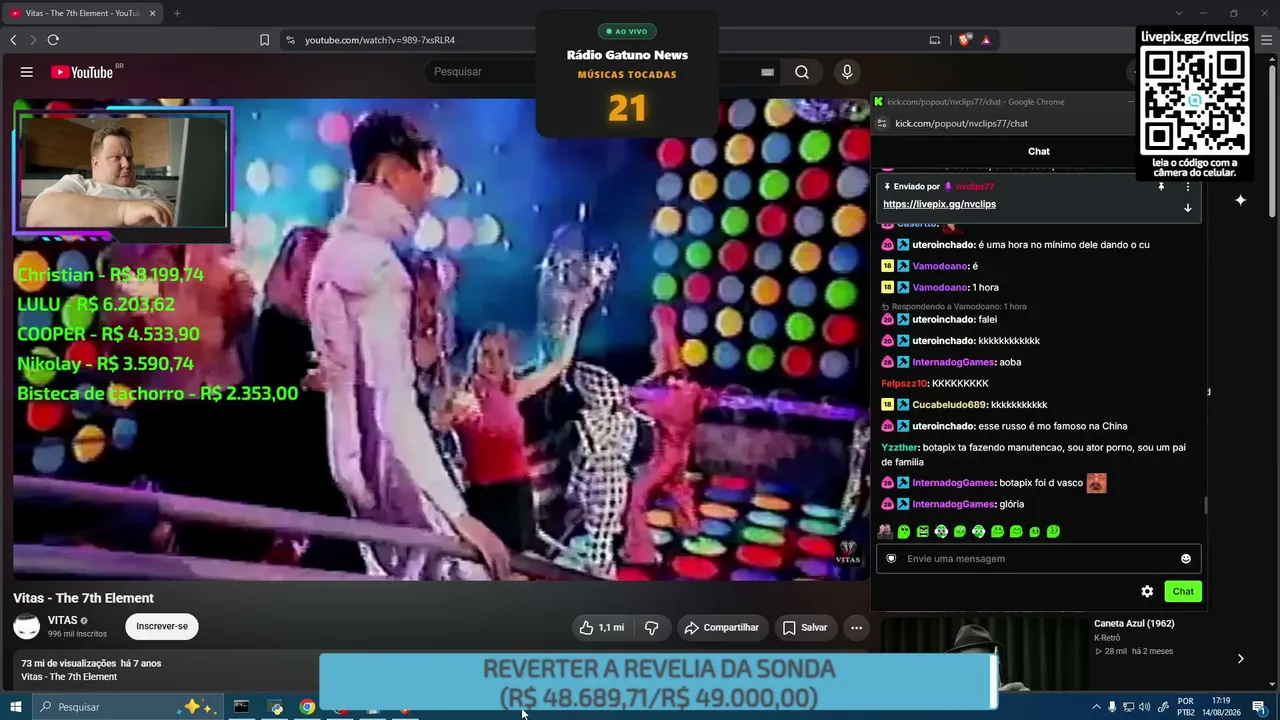Close the Vitas browser tab
This screenshot has height=720, width=1280.
tap(153, 13)
